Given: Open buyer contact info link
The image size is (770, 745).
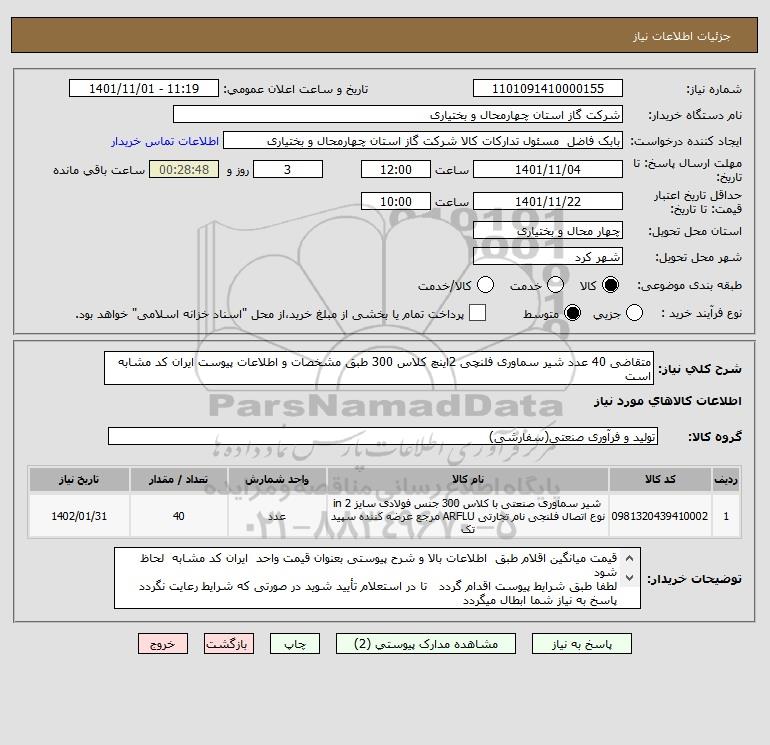Looking at the screenshot, I should (165, 141).
